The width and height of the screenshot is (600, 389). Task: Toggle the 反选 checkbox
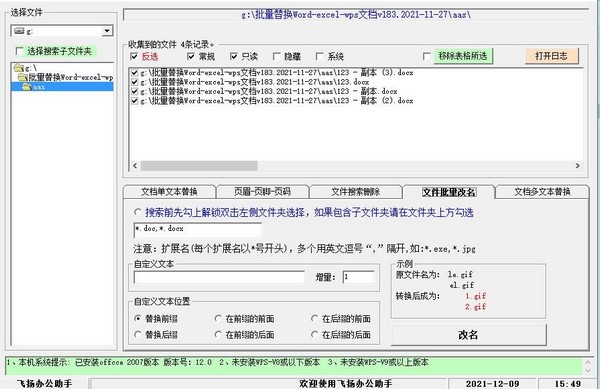pyautogui.click(x=134, y=56)
